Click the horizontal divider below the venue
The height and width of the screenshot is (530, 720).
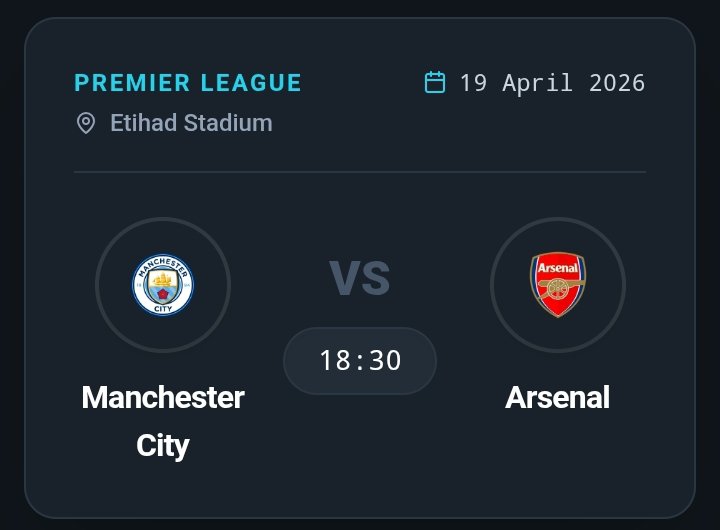click(x=360, y=172)
